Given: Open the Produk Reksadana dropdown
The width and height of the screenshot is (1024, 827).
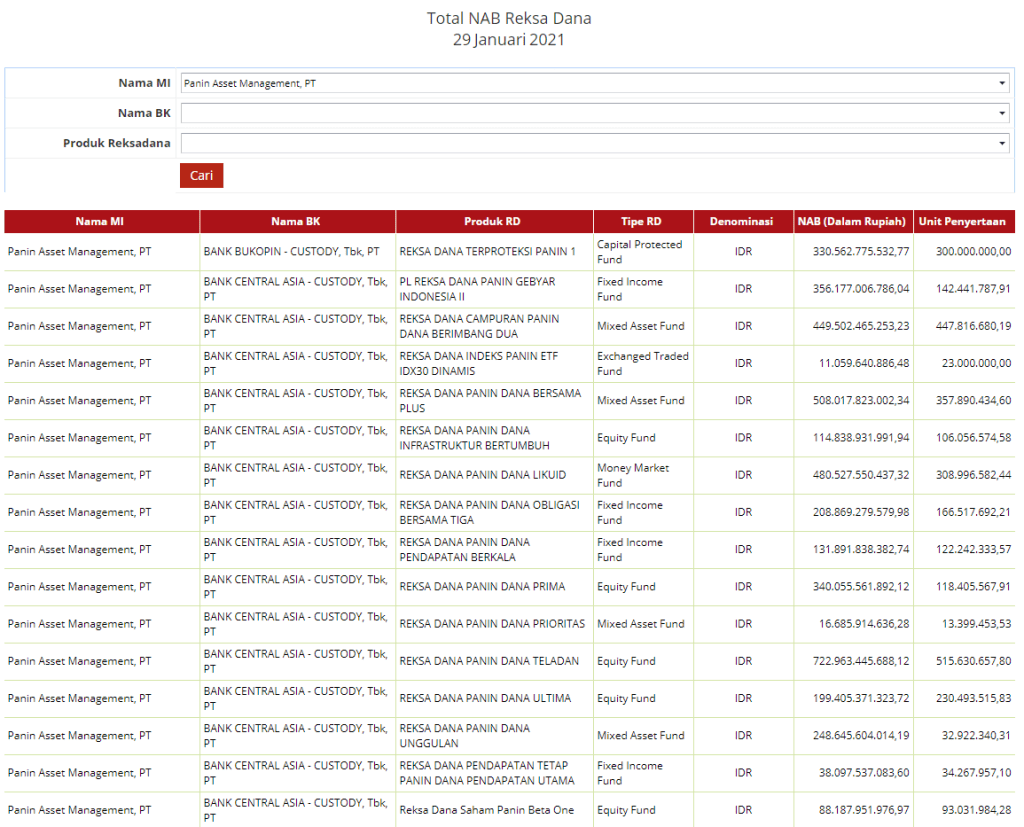Looking at the screenshot, I should pos(594,144).
